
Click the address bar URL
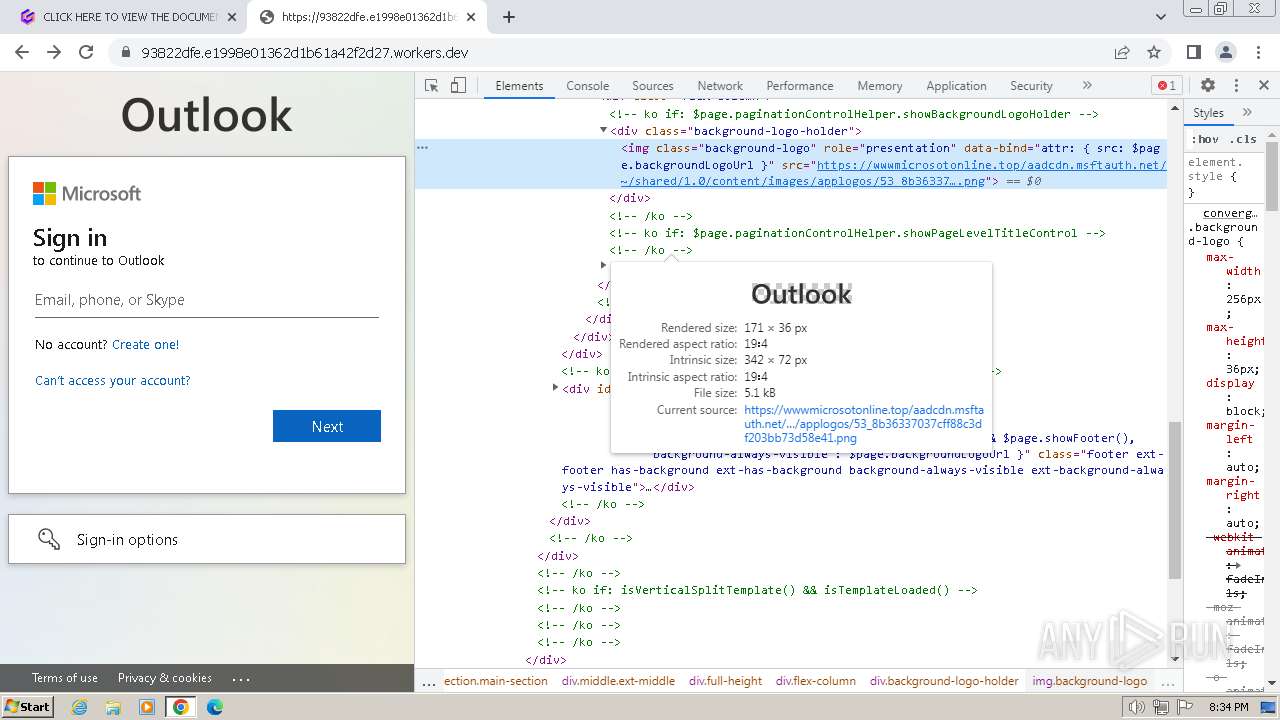[x=305, y=53]
